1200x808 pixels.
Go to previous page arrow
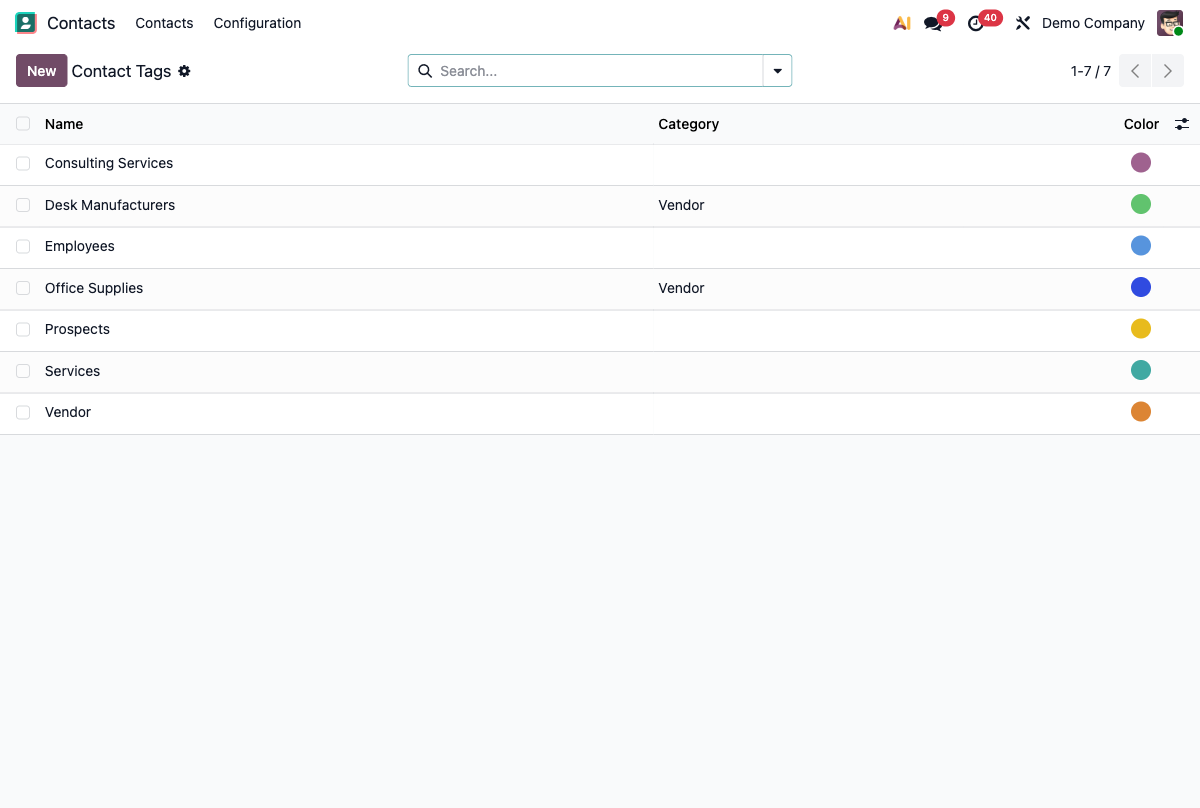click(x=1135, y=71)
